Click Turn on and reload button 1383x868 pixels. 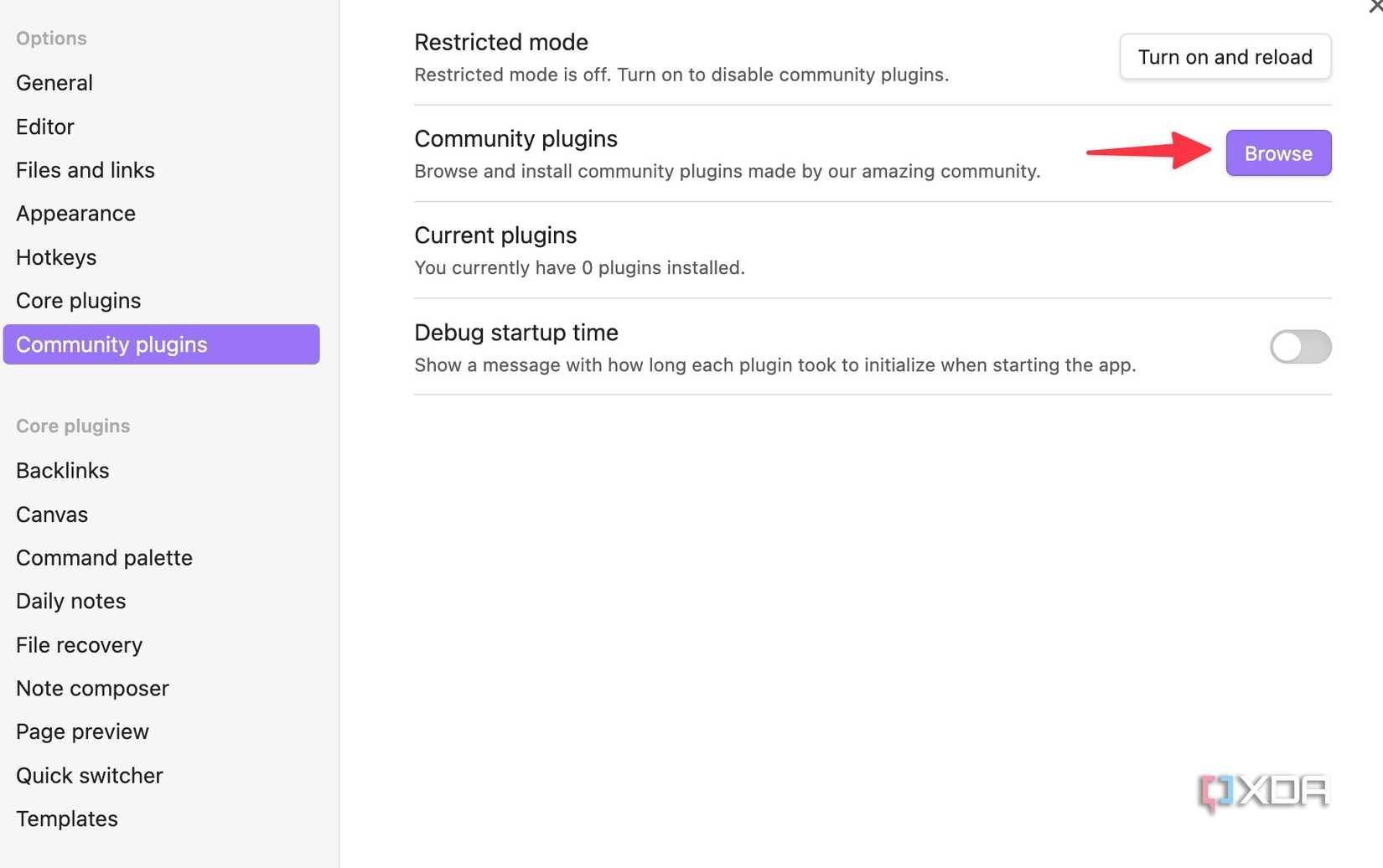(1225, 57)
